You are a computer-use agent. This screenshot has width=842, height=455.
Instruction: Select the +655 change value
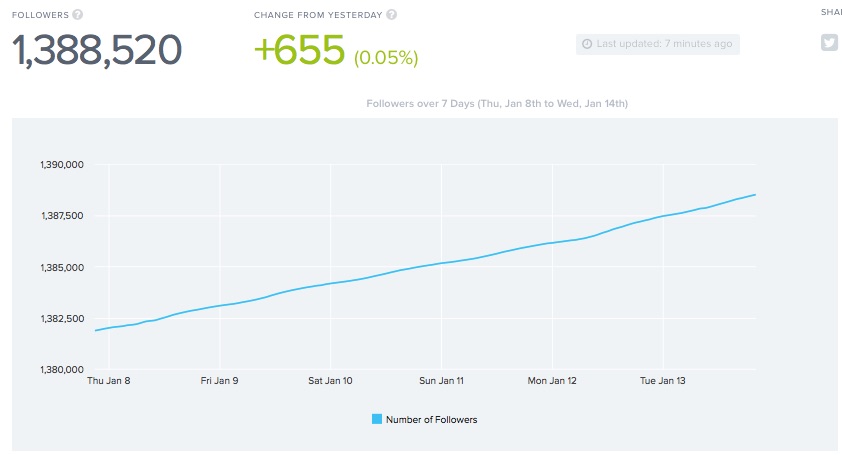point(299,49)
